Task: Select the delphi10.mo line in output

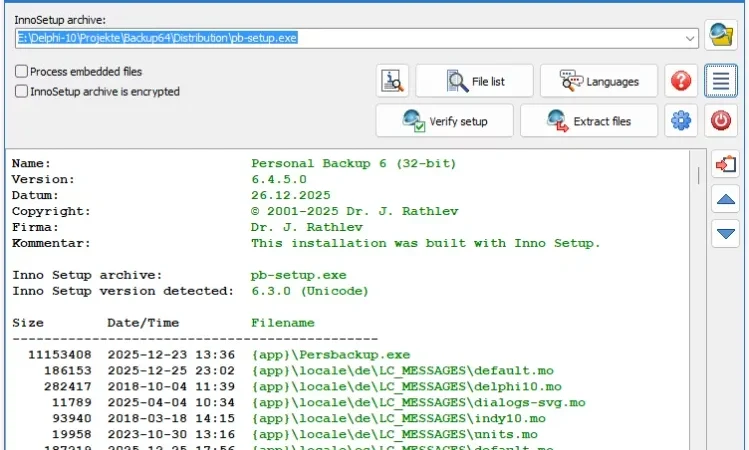Action: [287, 386]
